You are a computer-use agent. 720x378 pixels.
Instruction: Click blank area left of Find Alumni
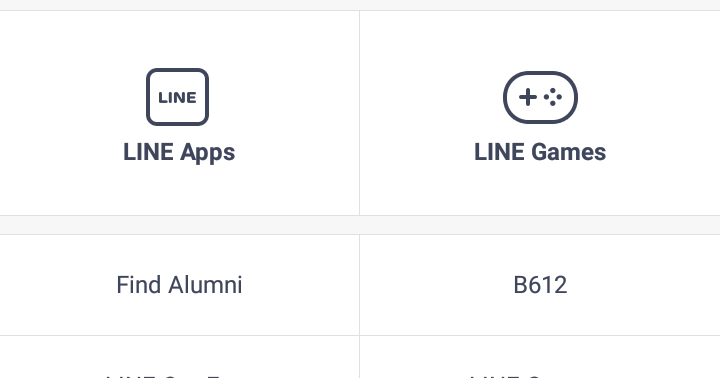click(x=55, y=285)
